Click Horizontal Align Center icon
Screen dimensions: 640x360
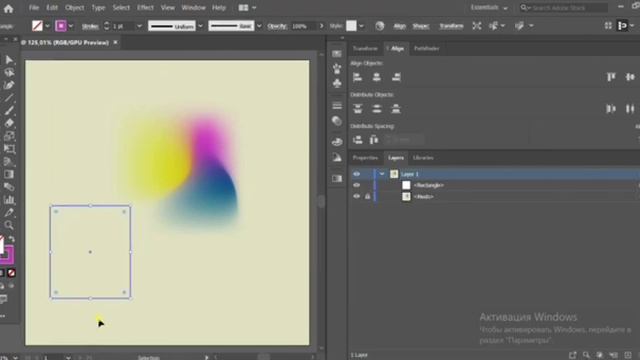377,77
